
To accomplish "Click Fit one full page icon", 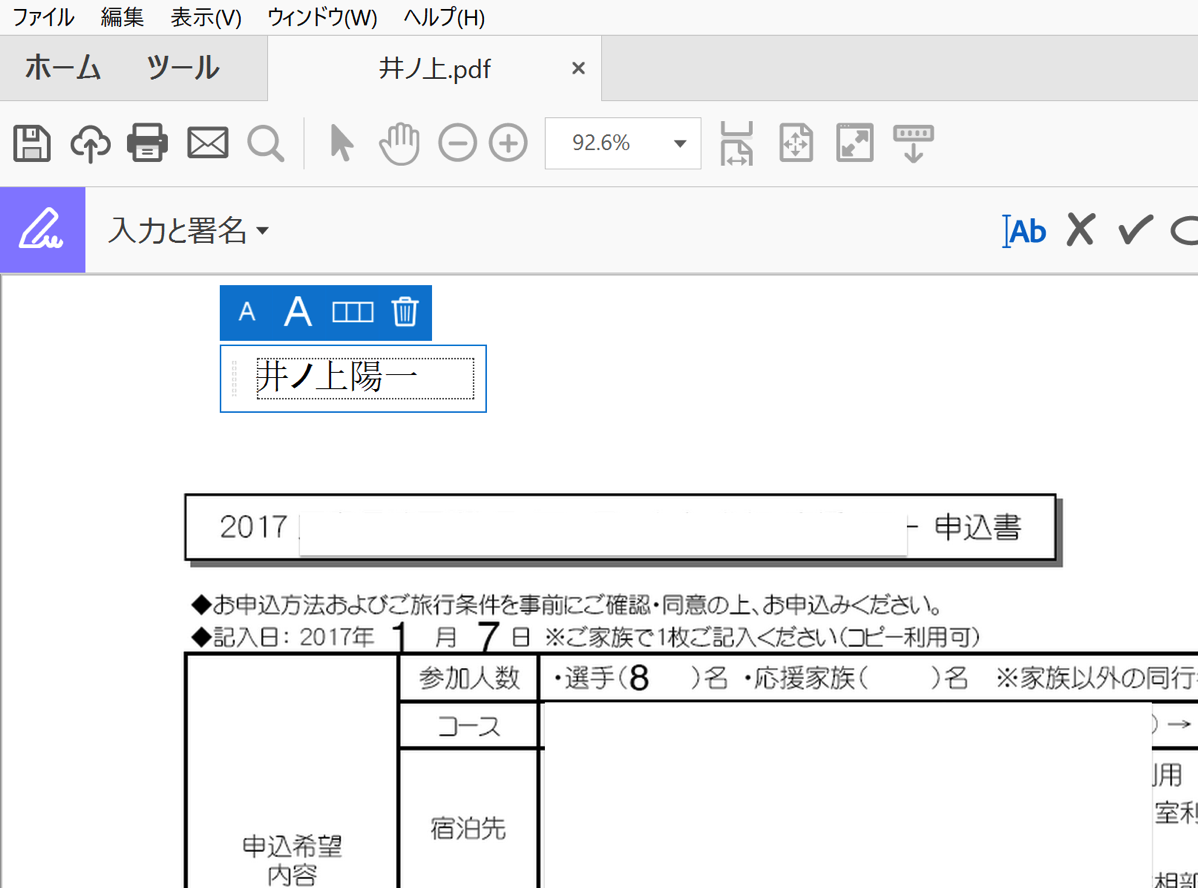I will [x=796, y=143].
